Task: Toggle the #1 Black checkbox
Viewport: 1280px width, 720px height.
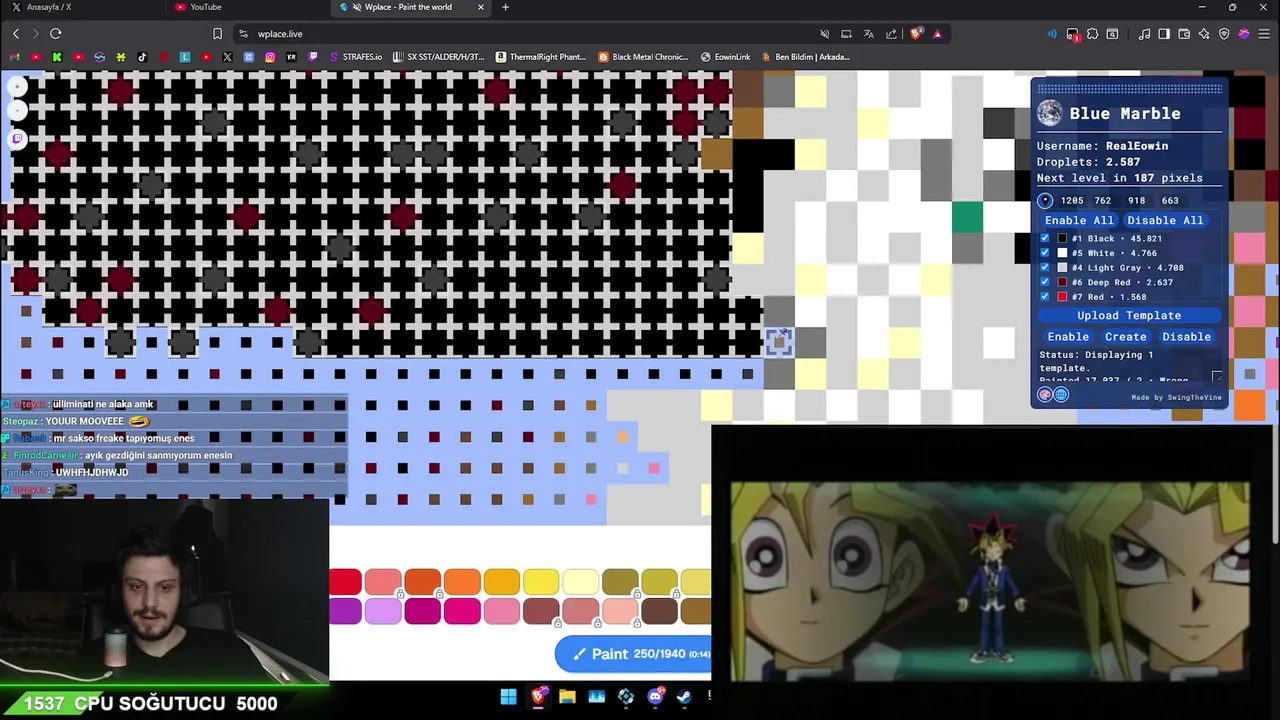Action: (x=1045, y=238)
